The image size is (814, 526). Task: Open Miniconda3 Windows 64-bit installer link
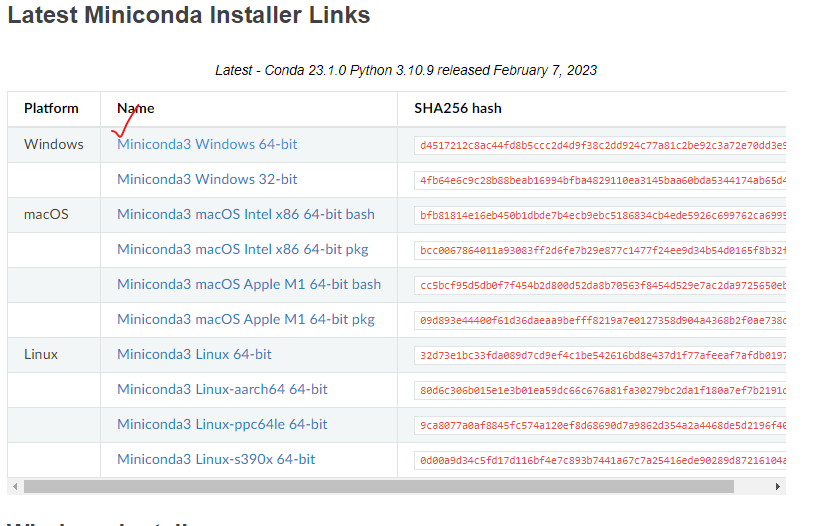207,144
